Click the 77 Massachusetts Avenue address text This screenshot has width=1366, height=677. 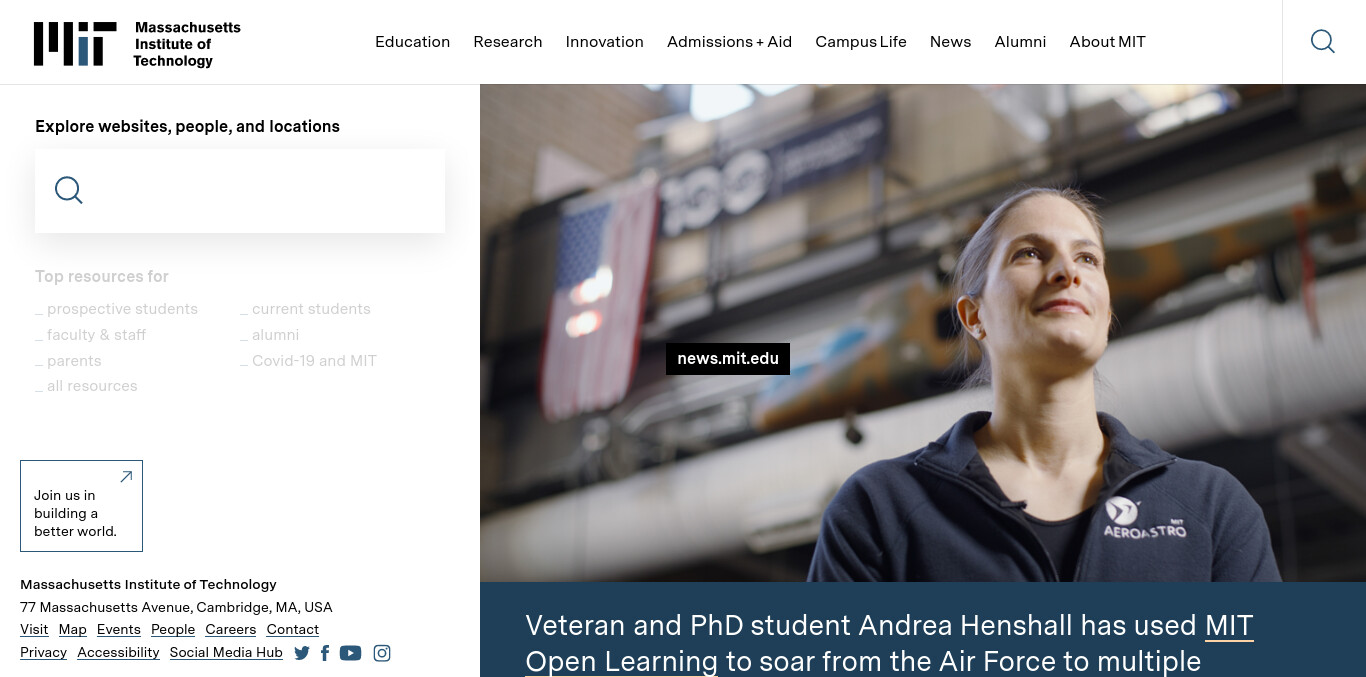coord(176,607)
